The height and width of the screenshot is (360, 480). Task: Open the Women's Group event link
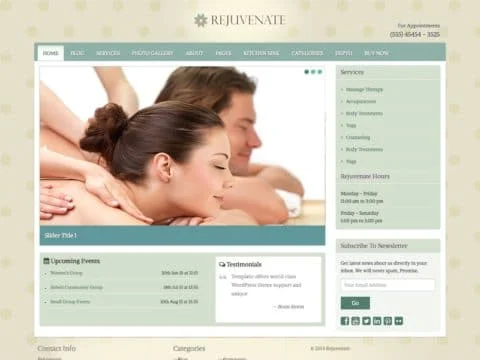click(66, 273)
